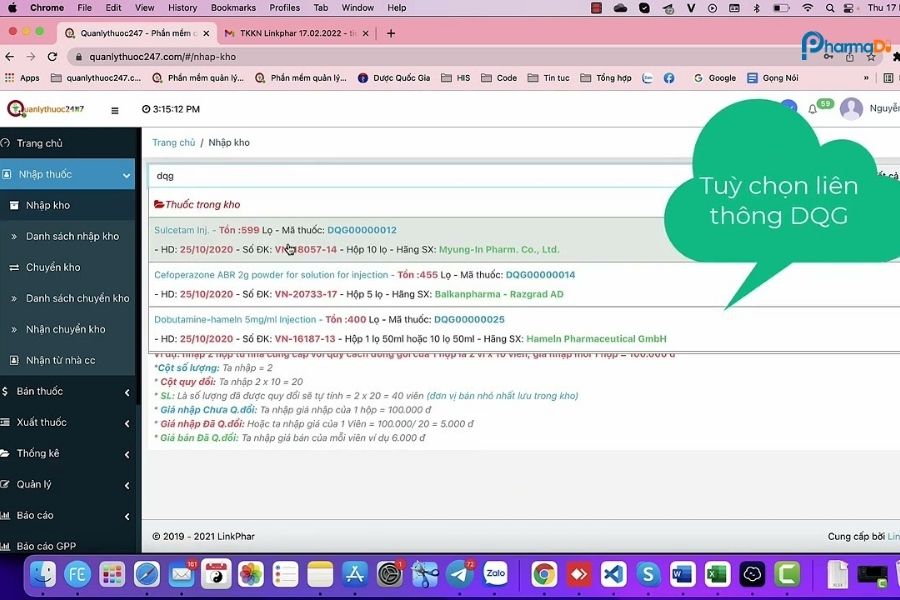Image resolution: width=900 pixels, height=600 pixels.
Task: Open Zalo from the dock
Action: pos(495,574)
